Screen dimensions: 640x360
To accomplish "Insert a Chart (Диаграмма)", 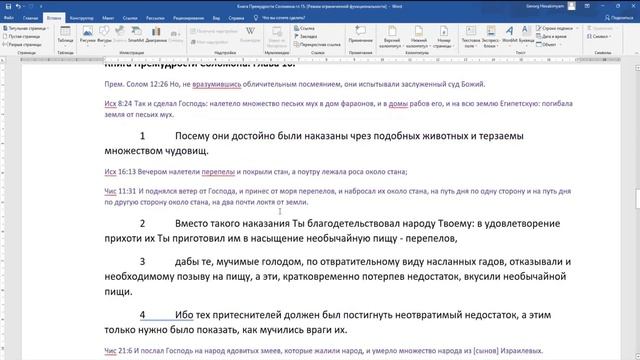I will (x=156, y=34).
